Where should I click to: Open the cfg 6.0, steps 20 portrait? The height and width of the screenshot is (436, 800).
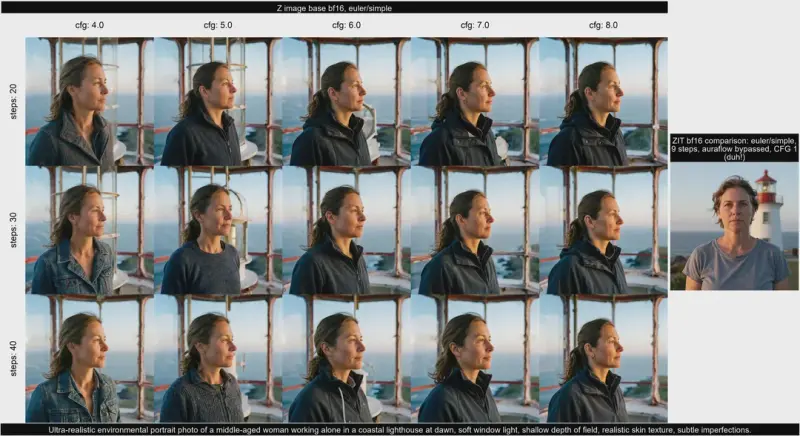tap(346, 102)
